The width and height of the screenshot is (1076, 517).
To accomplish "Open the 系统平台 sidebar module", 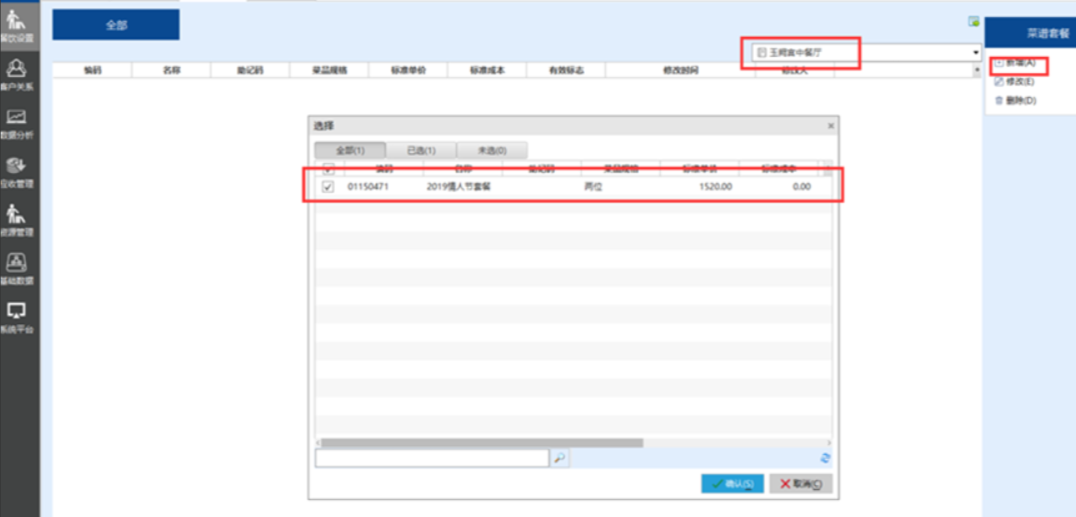I will tap(18, 317).
